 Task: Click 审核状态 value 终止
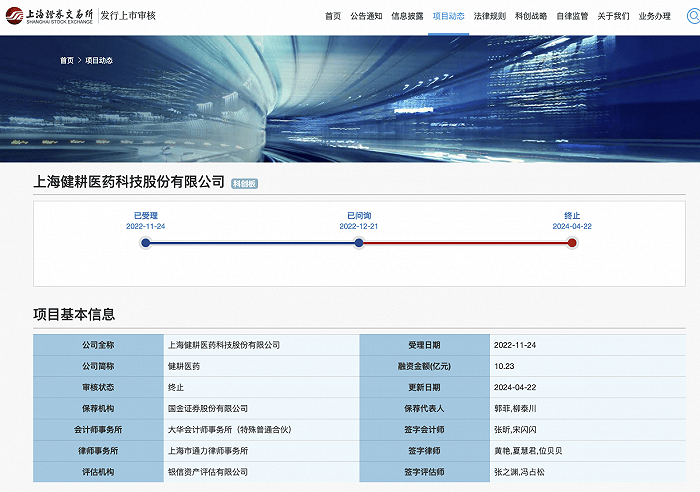(176, 387)
